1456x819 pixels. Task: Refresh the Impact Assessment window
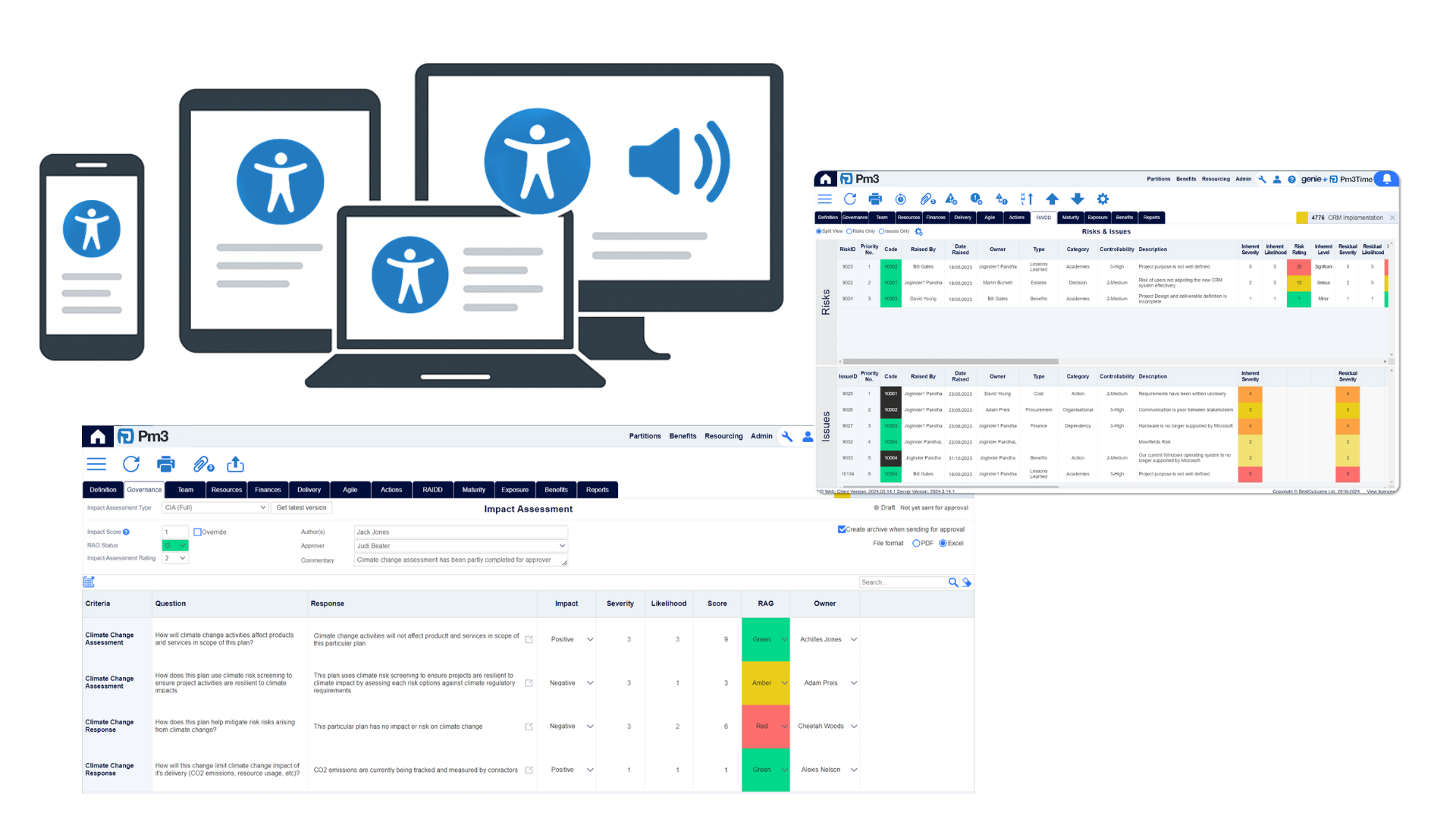coord(131,464)
